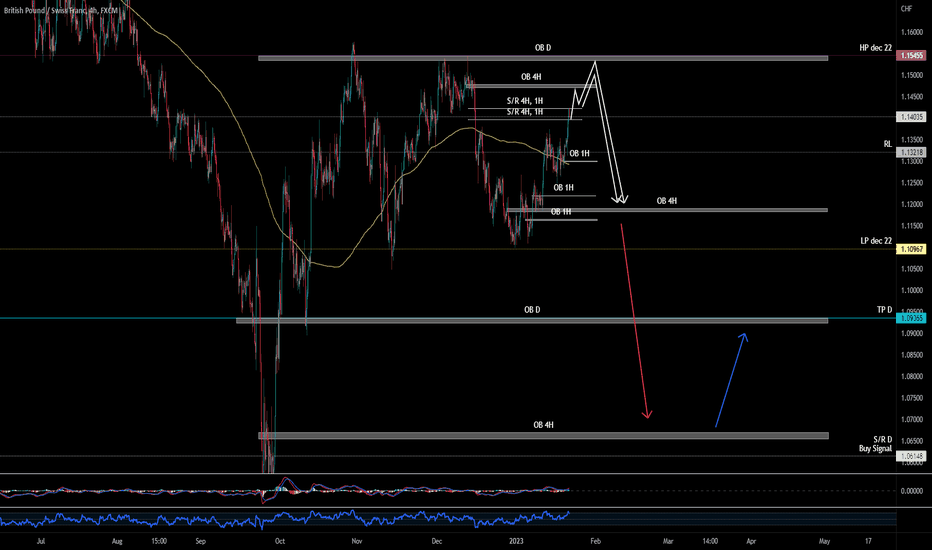Click the Nov time axis label
The image size is (932, 550).
pyautogui.click(x=357, y=541)
